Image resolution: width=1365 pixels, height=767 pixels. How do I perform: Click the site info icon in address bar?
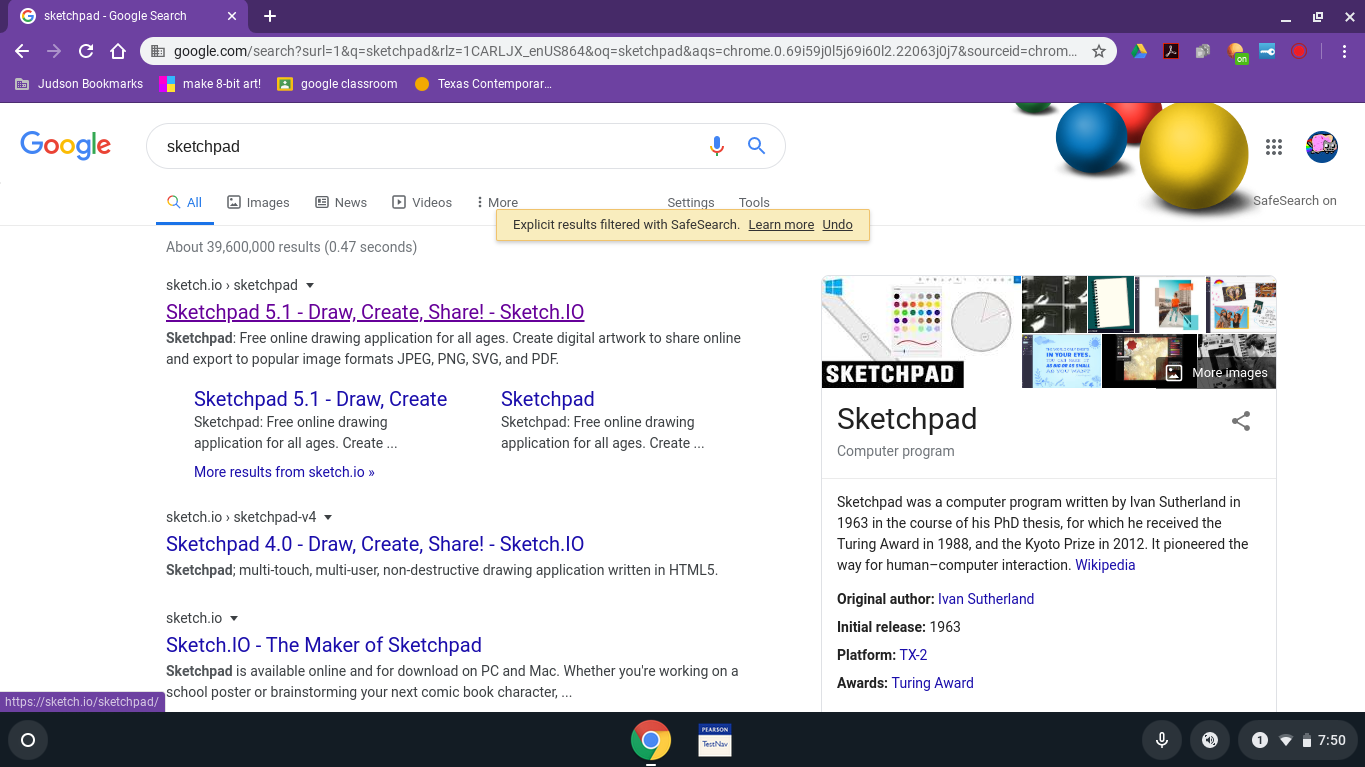point(157,51)
